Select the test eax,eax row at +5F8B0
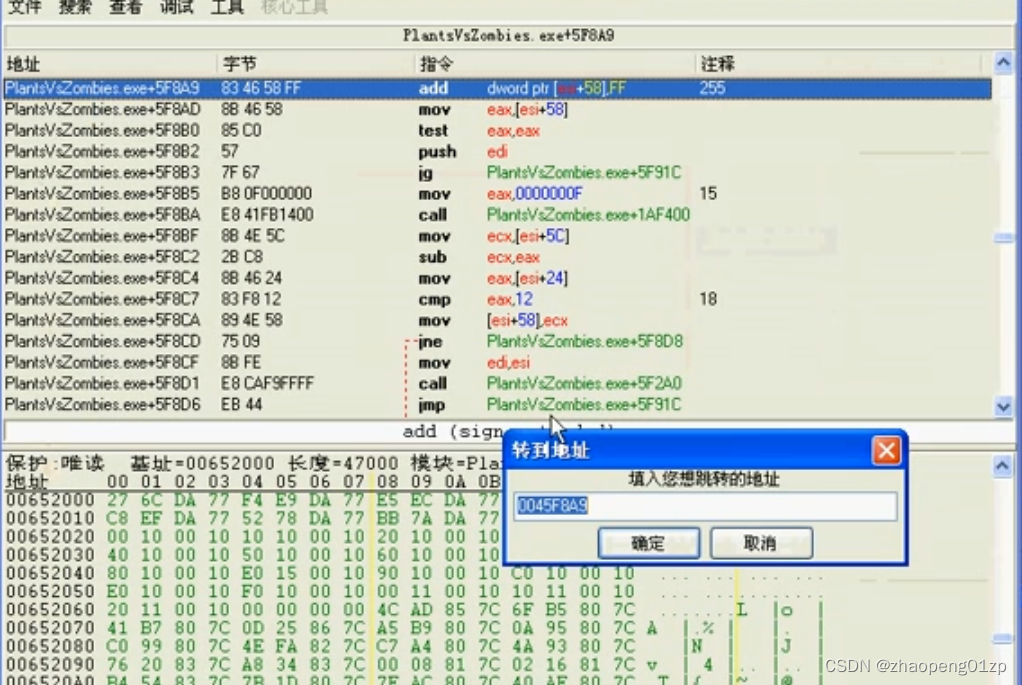The height and width of the screenshot is (685, 1022). pyautogui.click(x=497, y=130)
